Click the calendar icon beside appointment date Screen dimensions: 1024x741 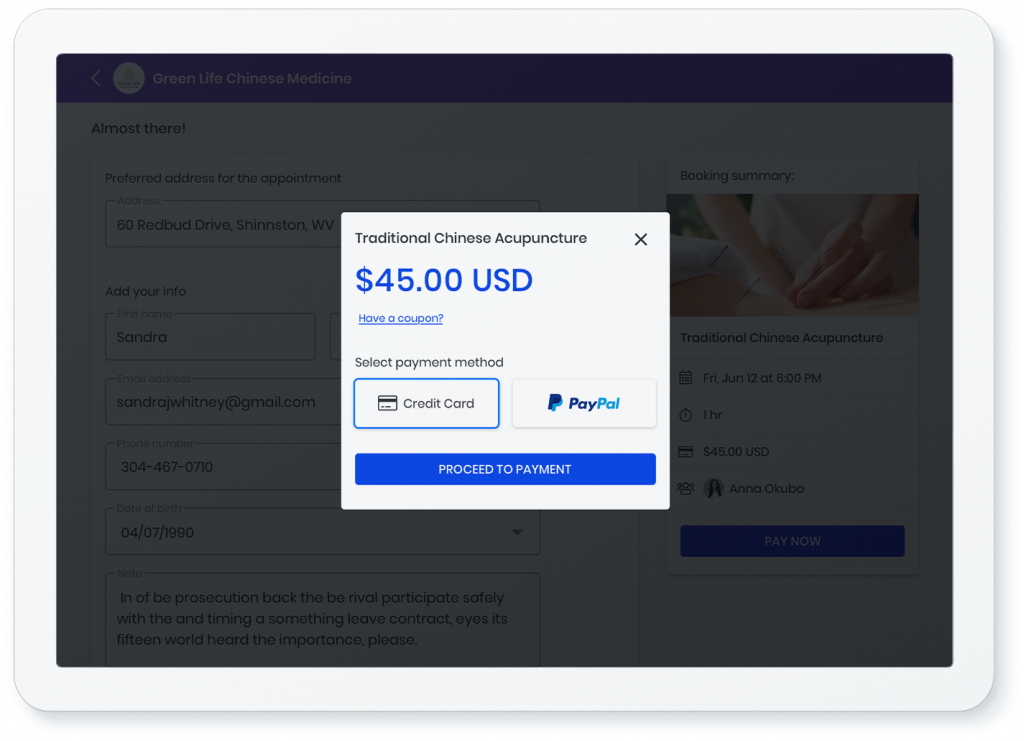(685, 378)
